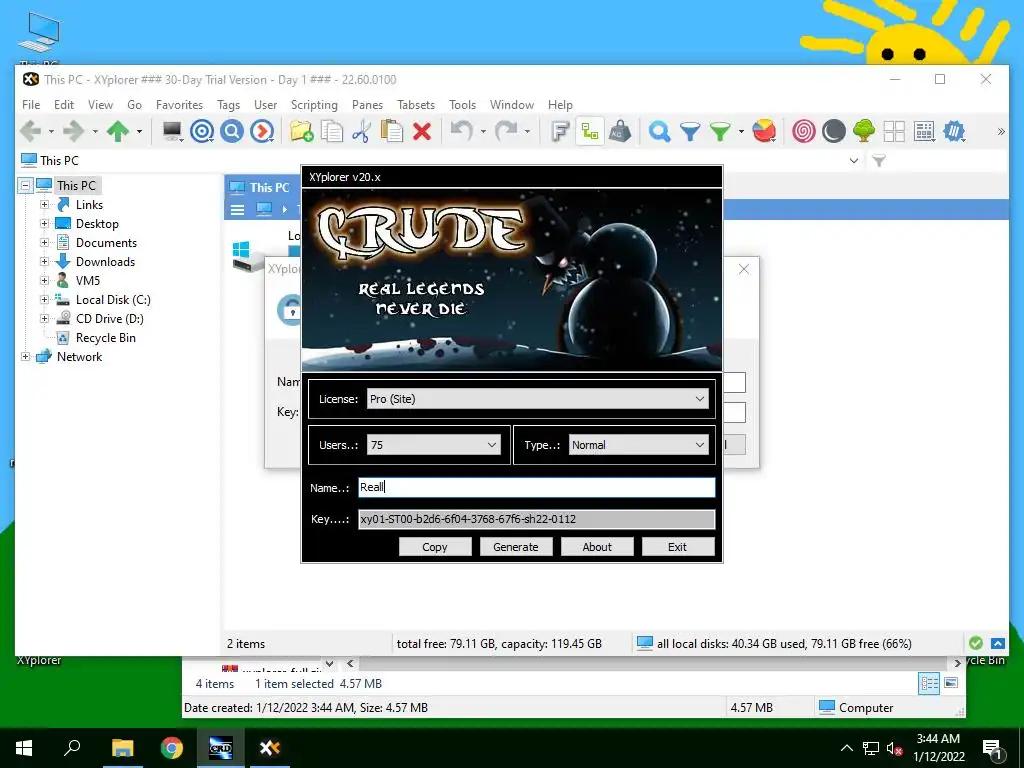The image size is (1024, 768).
Task: Click the taskbar Search magnifier
Action: (x=72, y=748)
